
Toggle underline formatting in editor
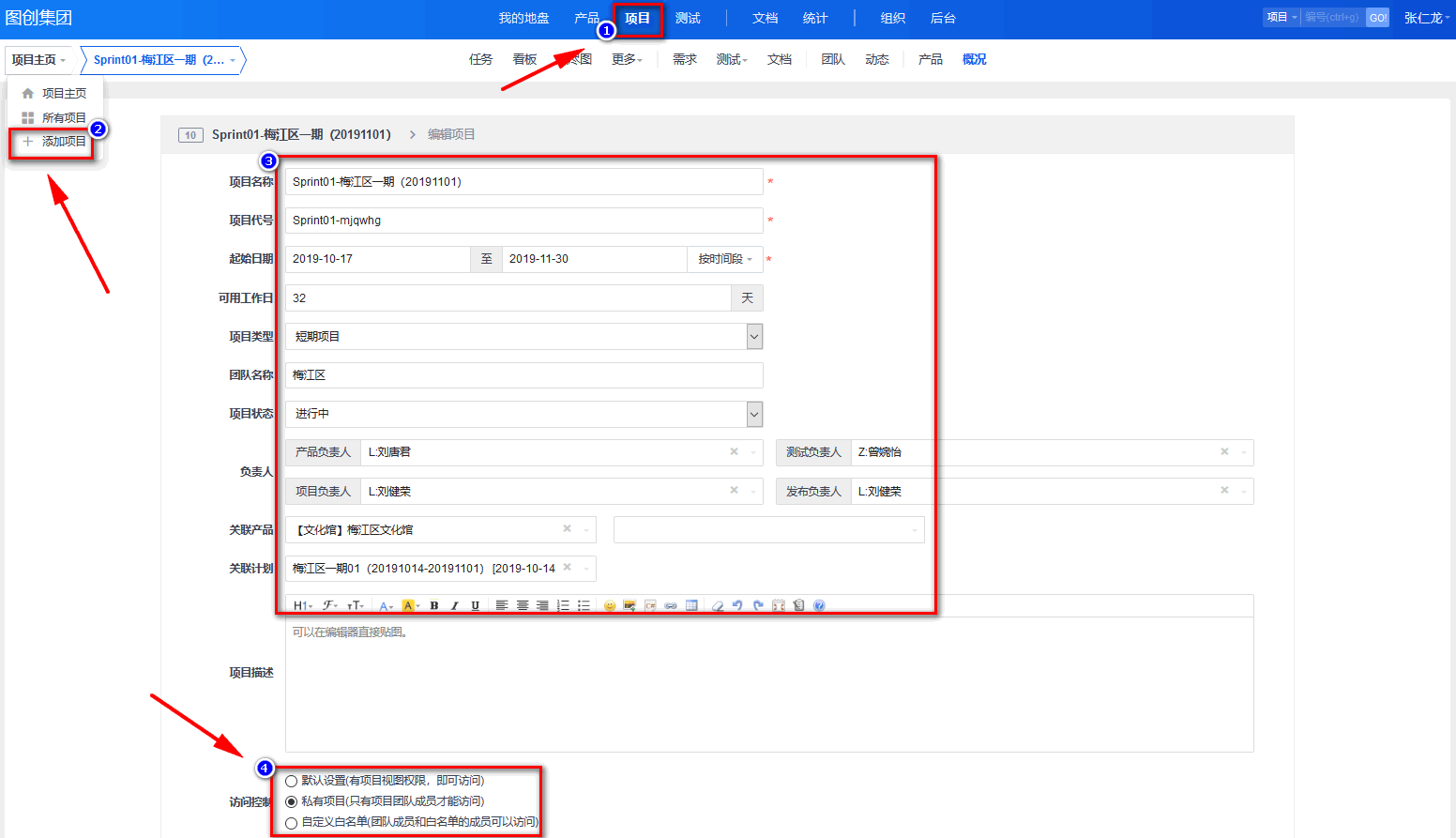tap(476, 606)
